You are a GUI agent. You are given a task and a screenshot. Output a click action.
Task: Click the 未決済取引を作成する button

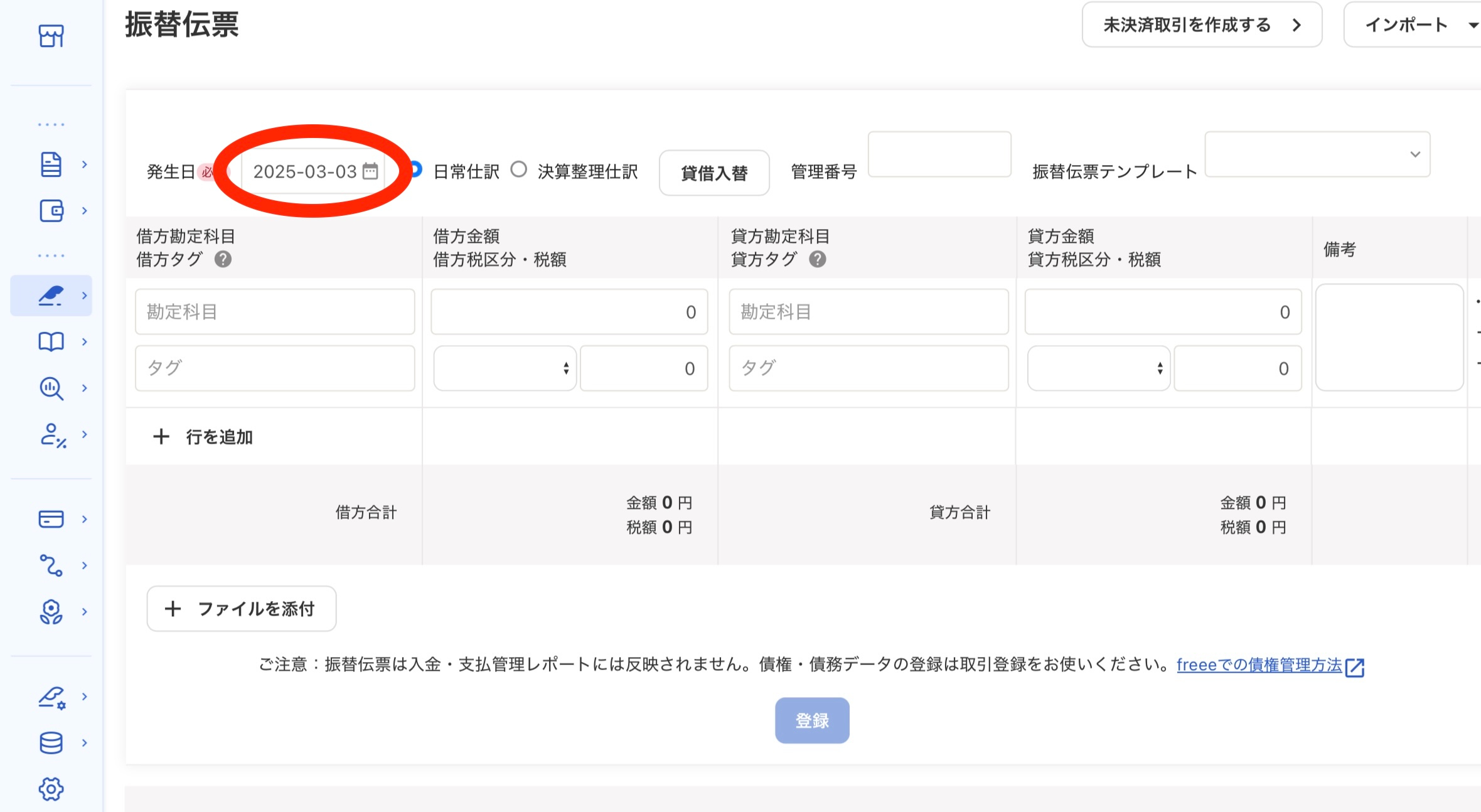[x=1201, y=25]
